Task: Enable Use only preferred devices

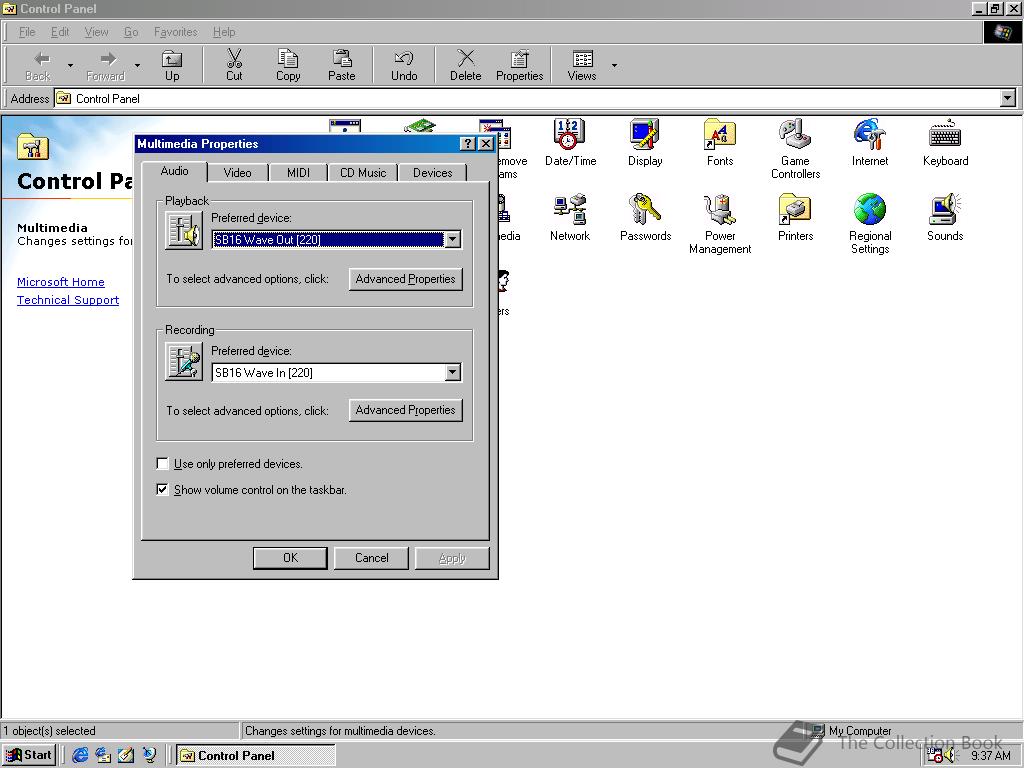Action: (x=163, y=464)
